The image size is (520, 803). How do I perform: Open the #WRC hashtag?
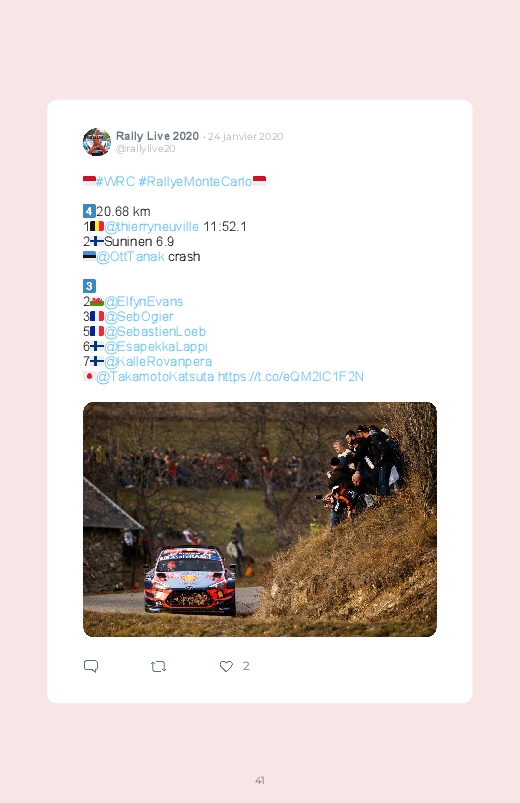(115, 181)
